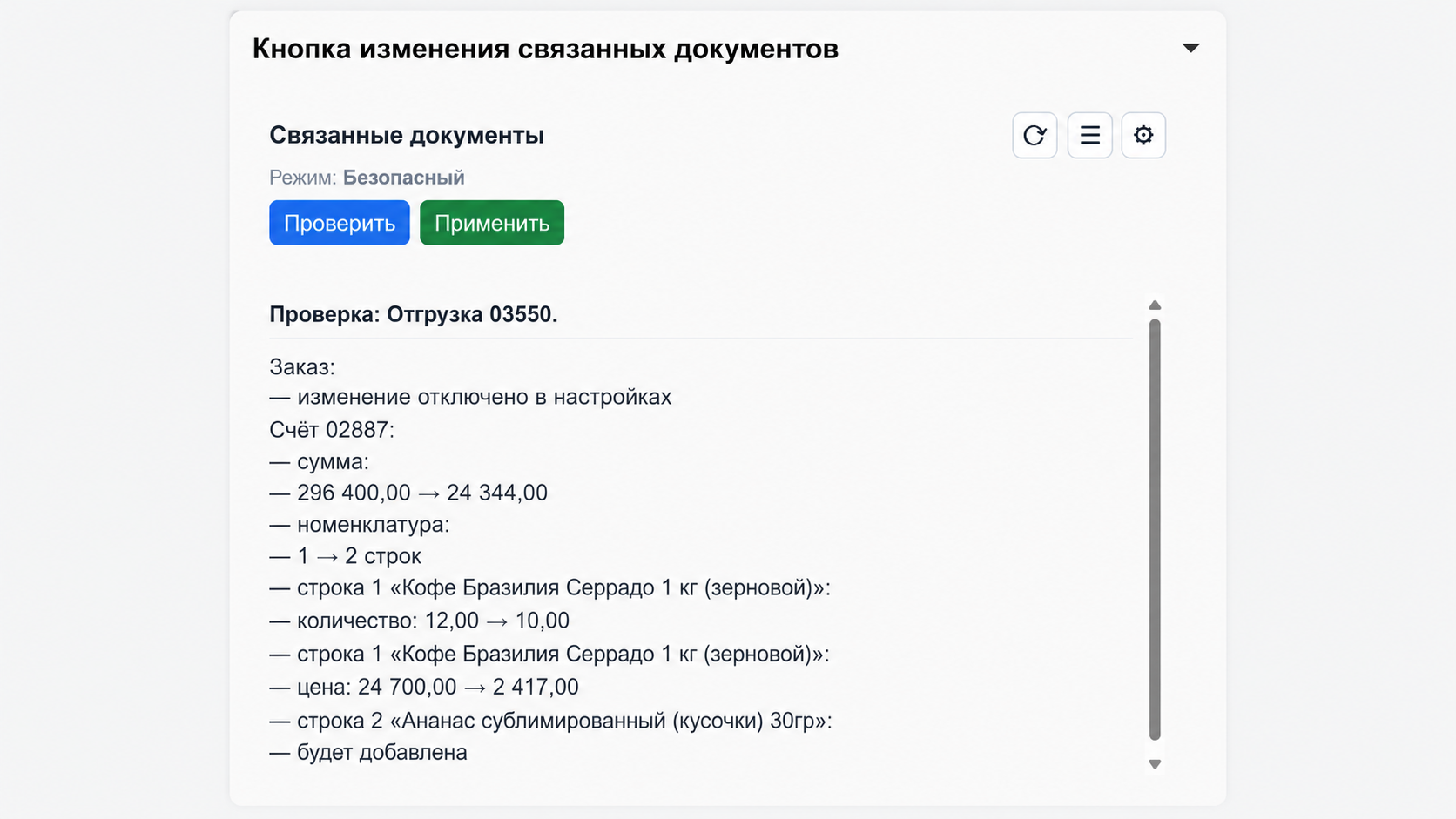Image resolution: width=1456 pixels, height=819 pixels.
Task: Click the line строка 2 «Ананас сублимированный (кусочки) 30гр»
Action: click(x=550, y=721)
